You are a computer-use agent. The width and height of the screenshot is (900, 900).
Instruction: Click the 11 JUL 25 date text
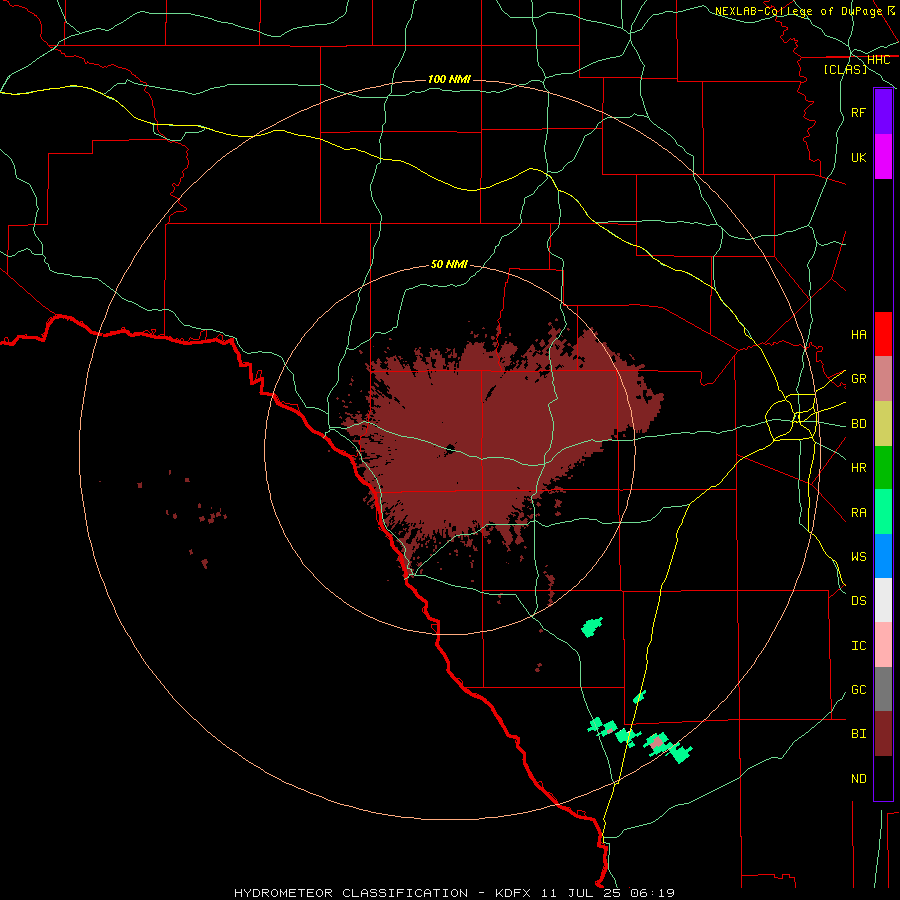click(580, 893)
